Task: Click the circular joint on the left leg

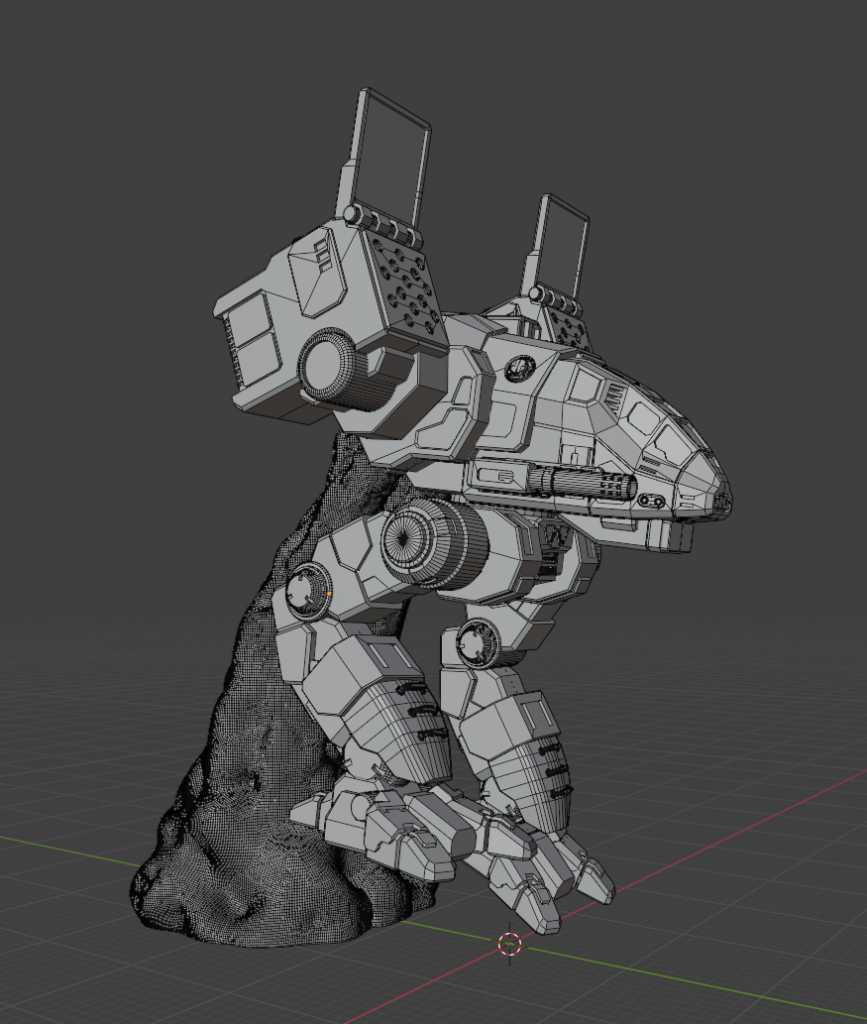Action: pos(307,589)
